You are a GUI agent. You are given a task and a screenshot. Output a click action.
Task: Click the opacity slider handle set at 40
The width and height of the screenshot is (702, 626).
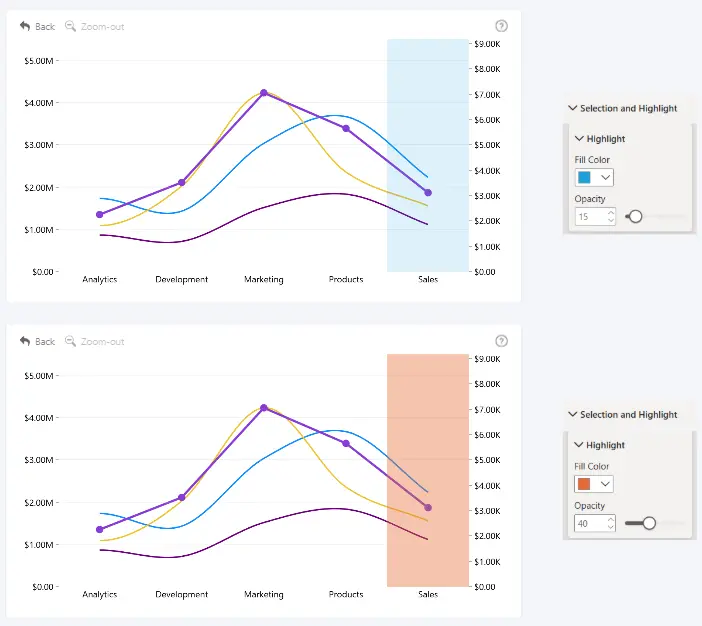(649, 523)
